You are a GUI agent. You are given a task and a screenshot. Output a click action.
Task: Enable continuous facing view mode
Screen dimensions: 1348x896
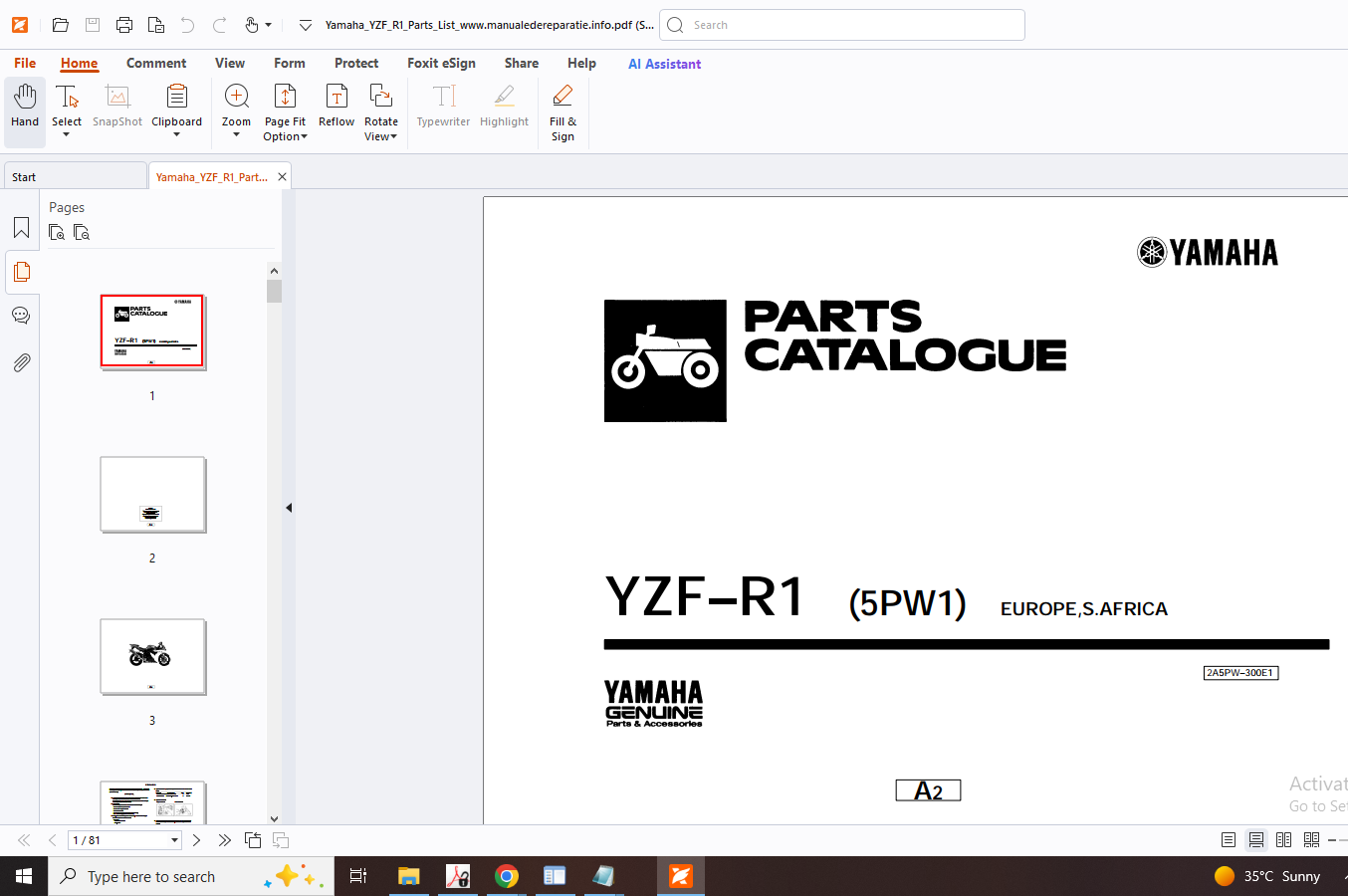coord(1311,840)
